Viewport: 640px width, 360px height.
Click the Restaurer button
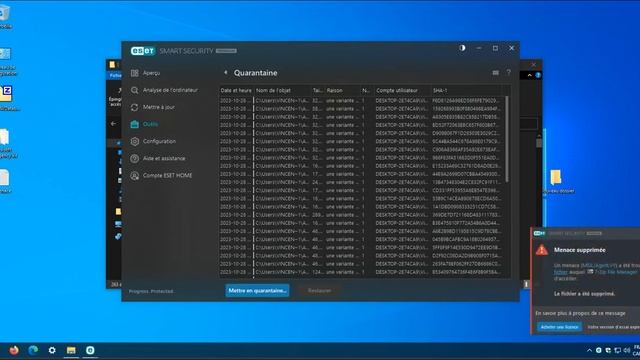pos(320,291)
